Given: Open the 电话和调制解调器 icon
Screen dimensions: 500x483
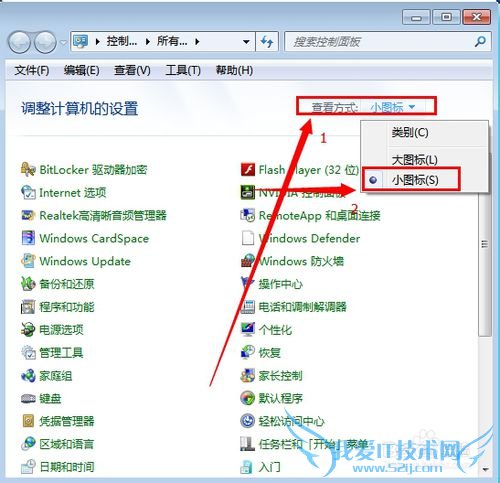Looking at the screenshot, I should point(248,307).
